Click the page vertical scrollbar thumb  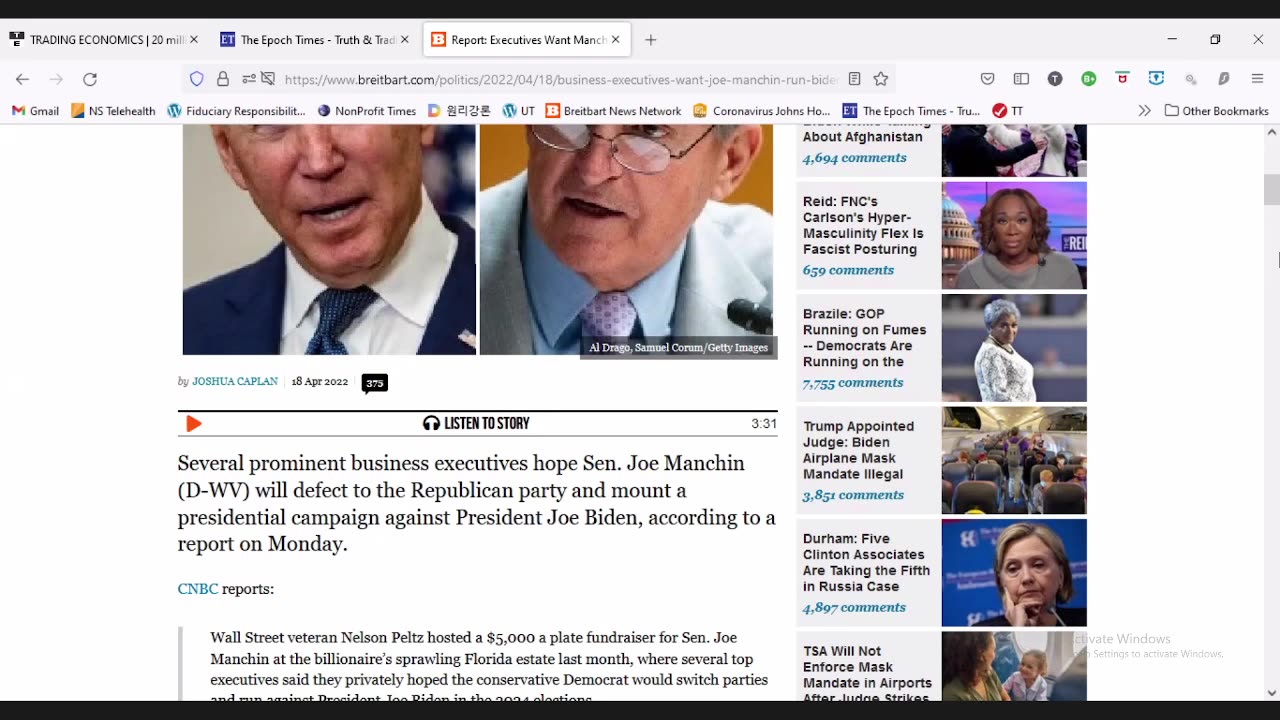point(1271,190)
